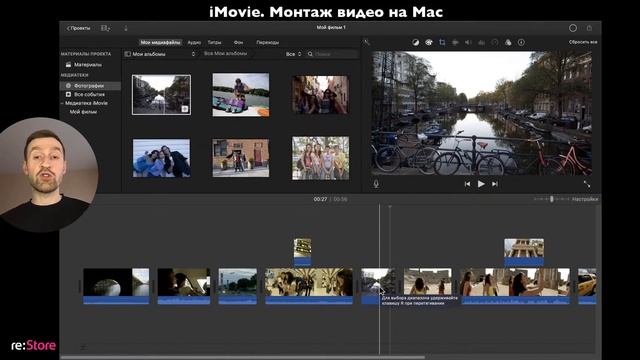Click the horizontal timeline scrollbar

[x=243, y=357]
